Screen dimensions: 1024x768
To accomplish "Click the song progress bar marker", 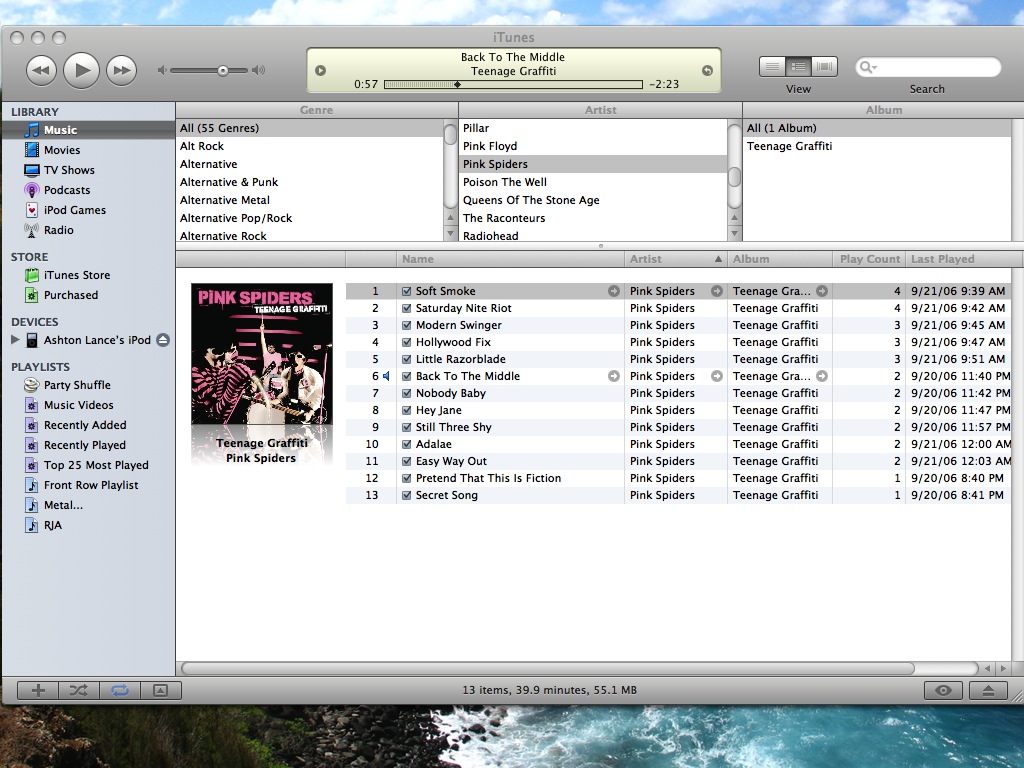I will 457,84.
